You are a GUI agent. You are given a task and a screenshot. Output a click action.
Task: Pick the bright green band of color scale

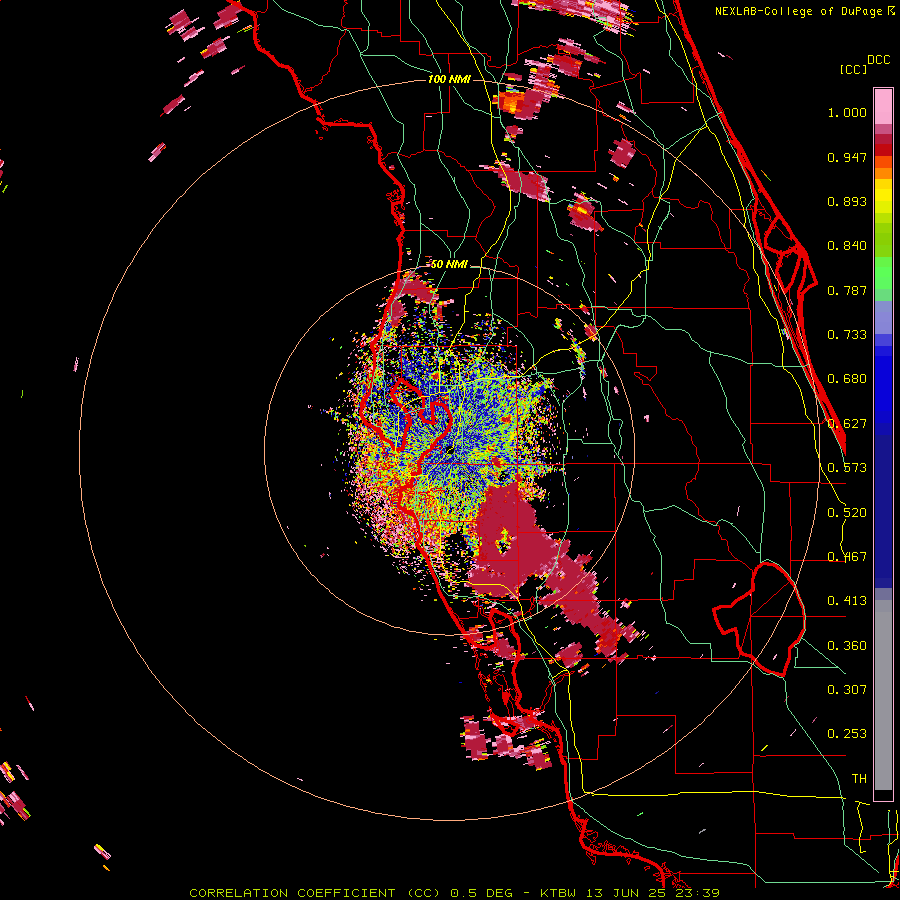(883, 273)
